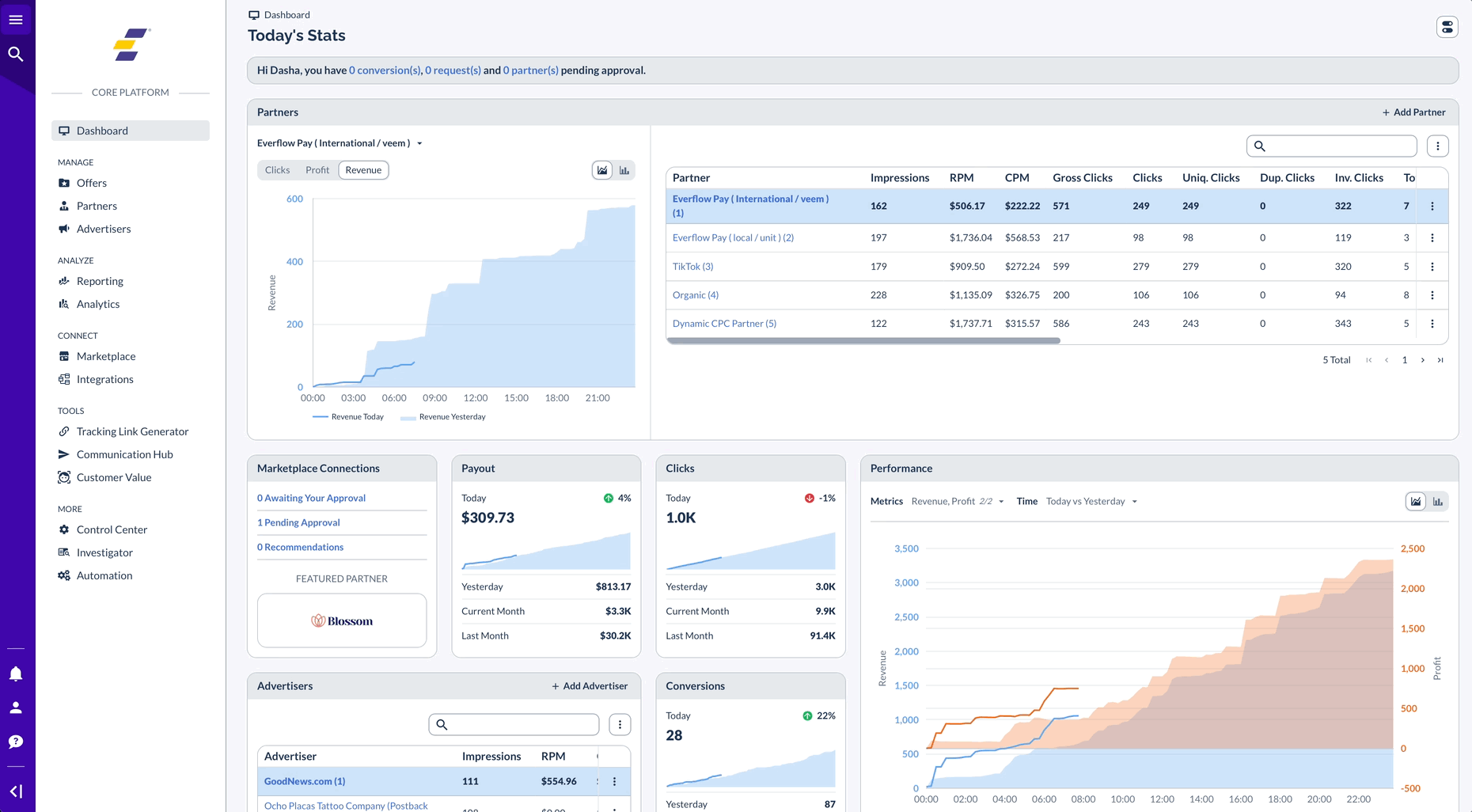Click the partner table search field
Viewport: 1472px width, 812px height.
click(x=1331, y=146)
